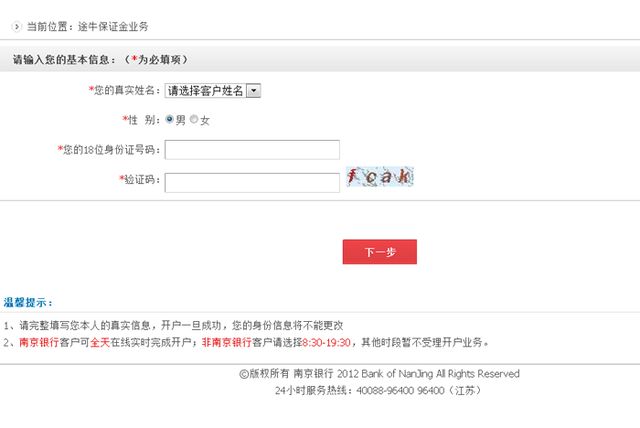Select the 男 radio button
640x428 pixels.
click(x=169, y=119)
